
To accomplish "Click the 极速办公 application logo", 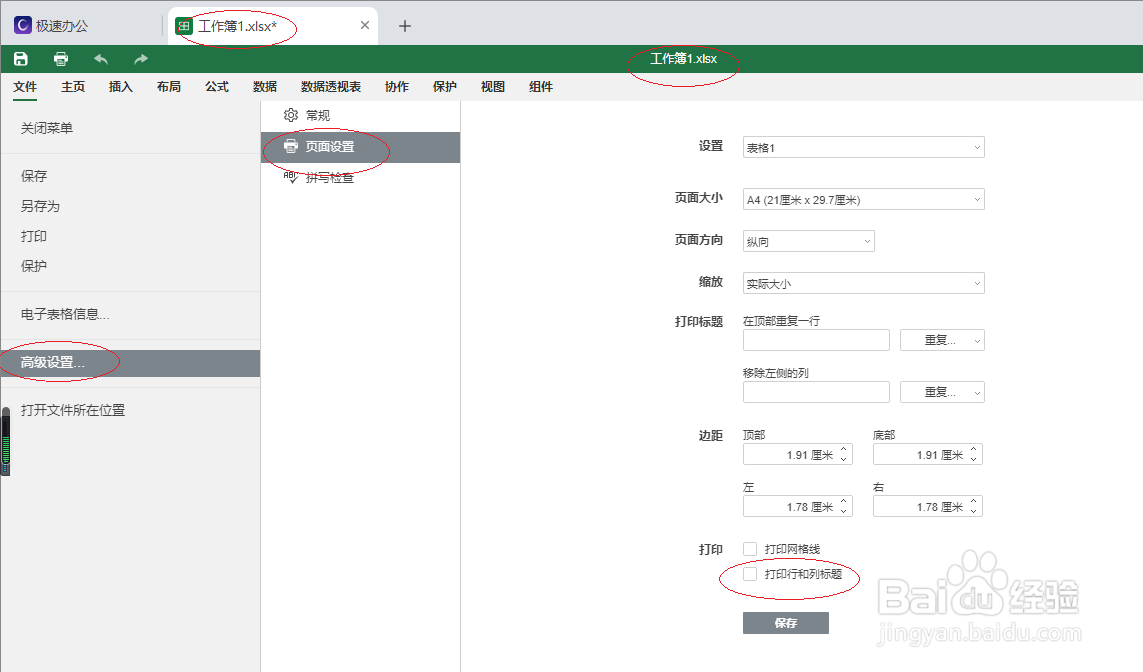I will [21, 23].
